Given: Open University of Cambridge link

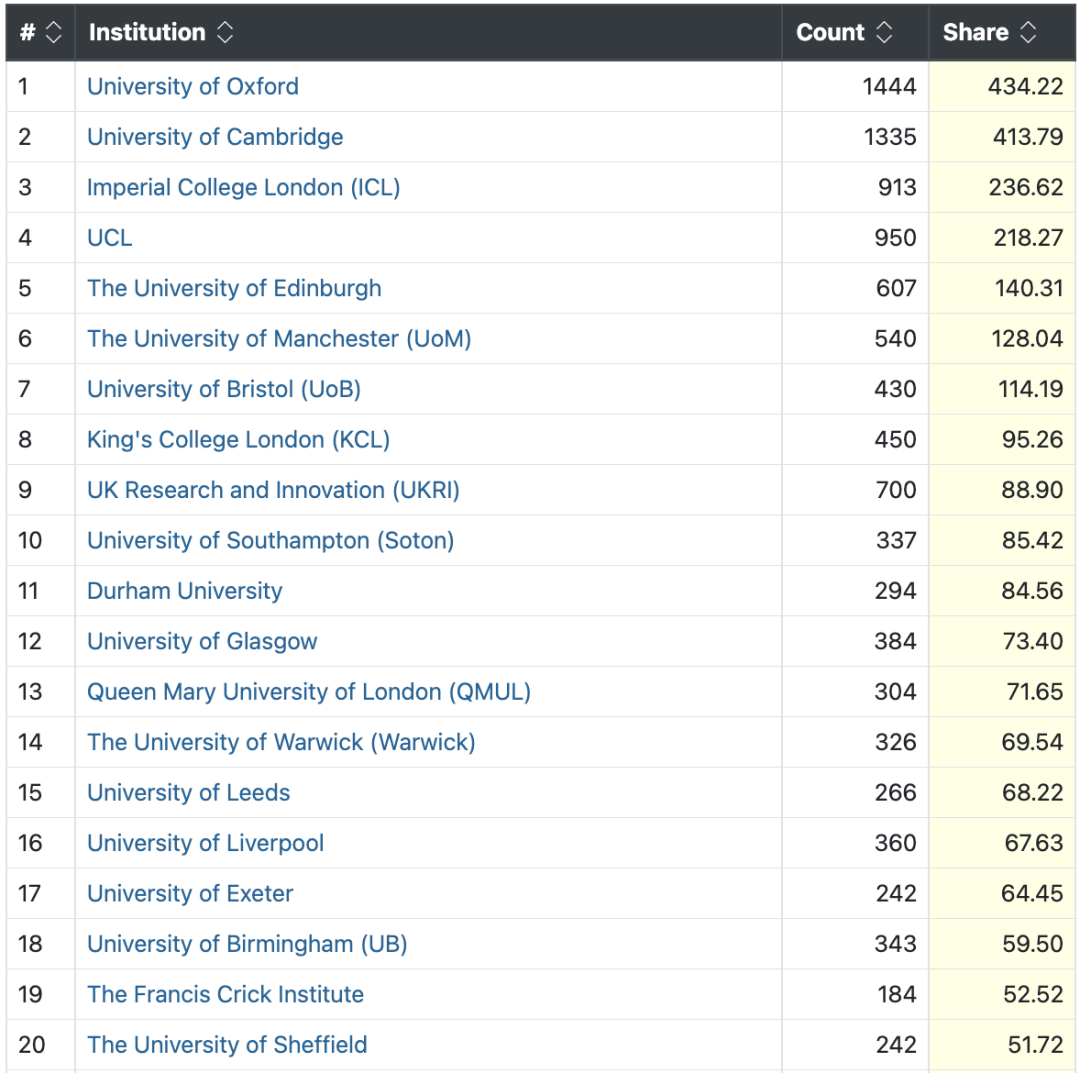Looking at the screenshot, I should click(x=215, y=137).
